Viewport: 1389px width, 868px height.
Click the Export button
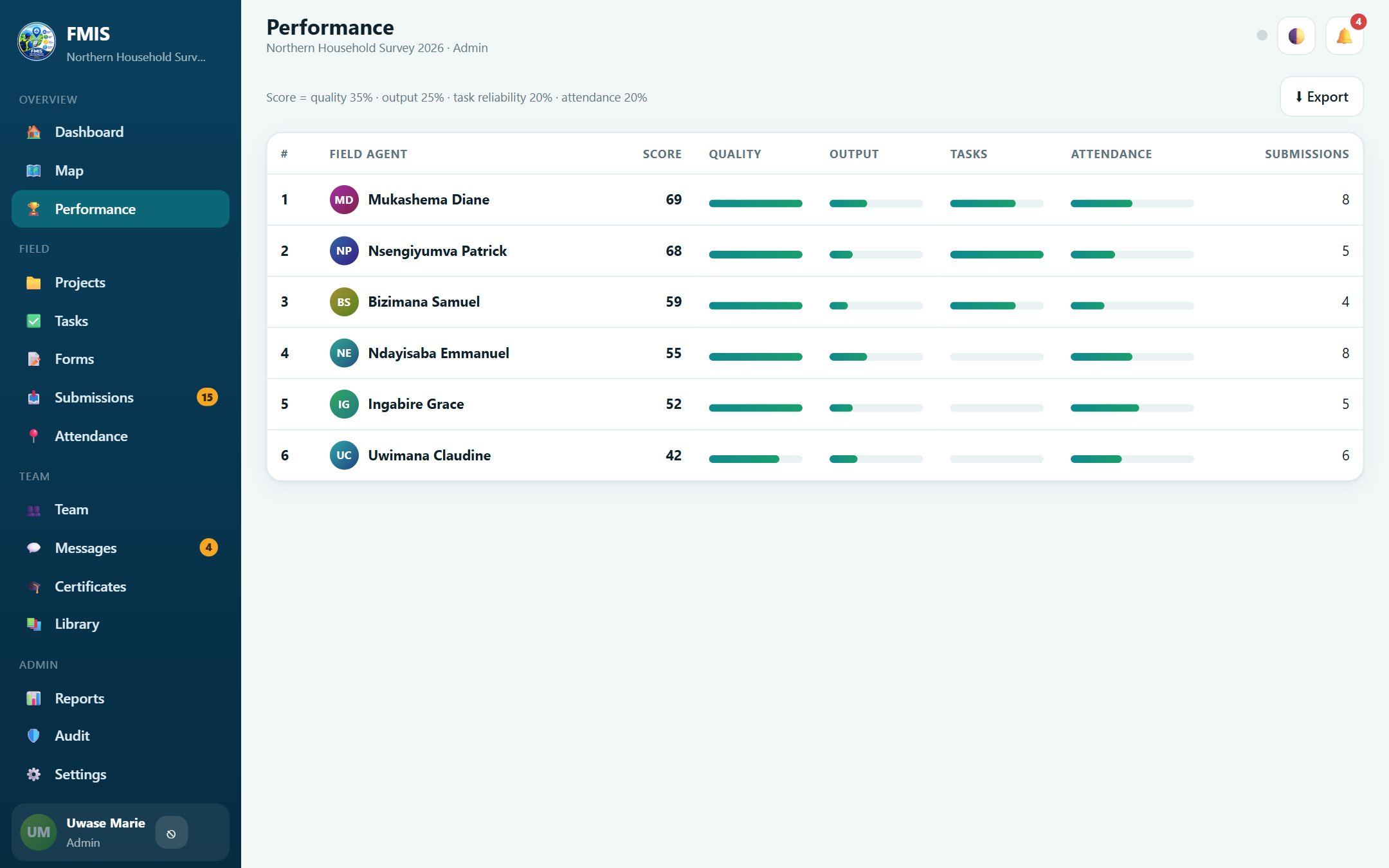click(x=1321, y=96)
